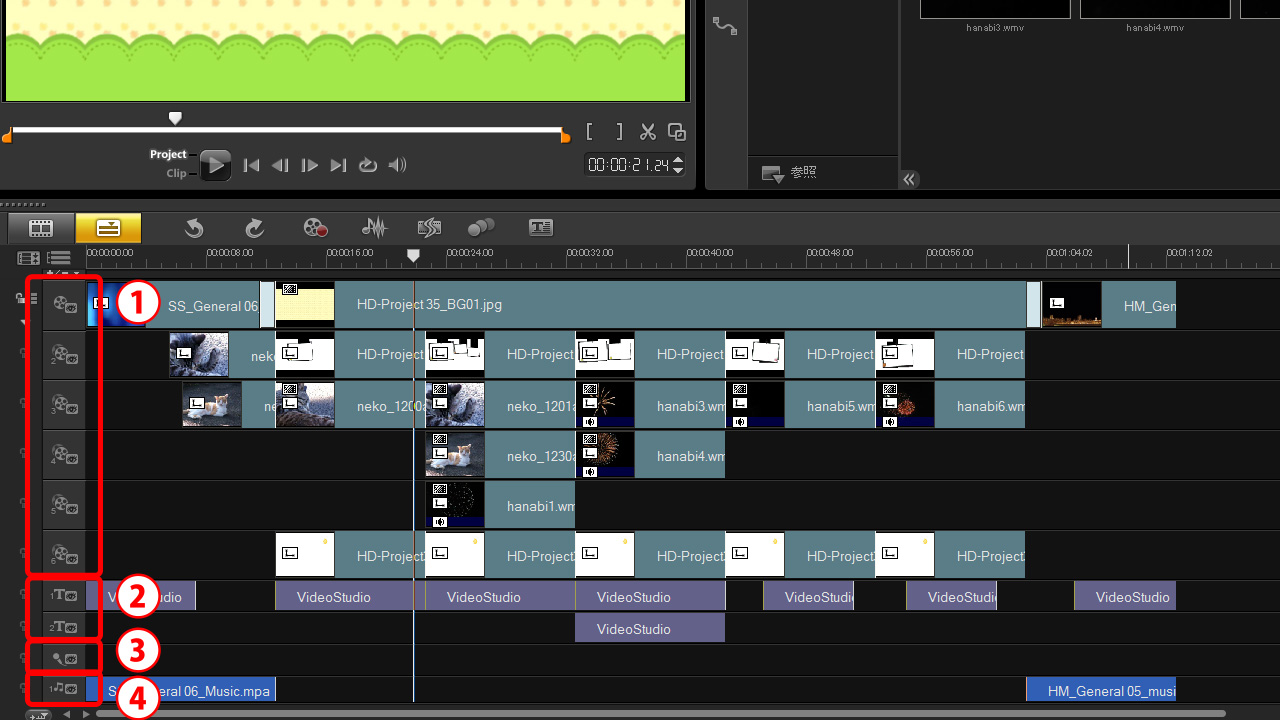Open the Record/Capture option tool
Image resolution: width=1280 pixels, height=720 pixels.
pos(315,229)
